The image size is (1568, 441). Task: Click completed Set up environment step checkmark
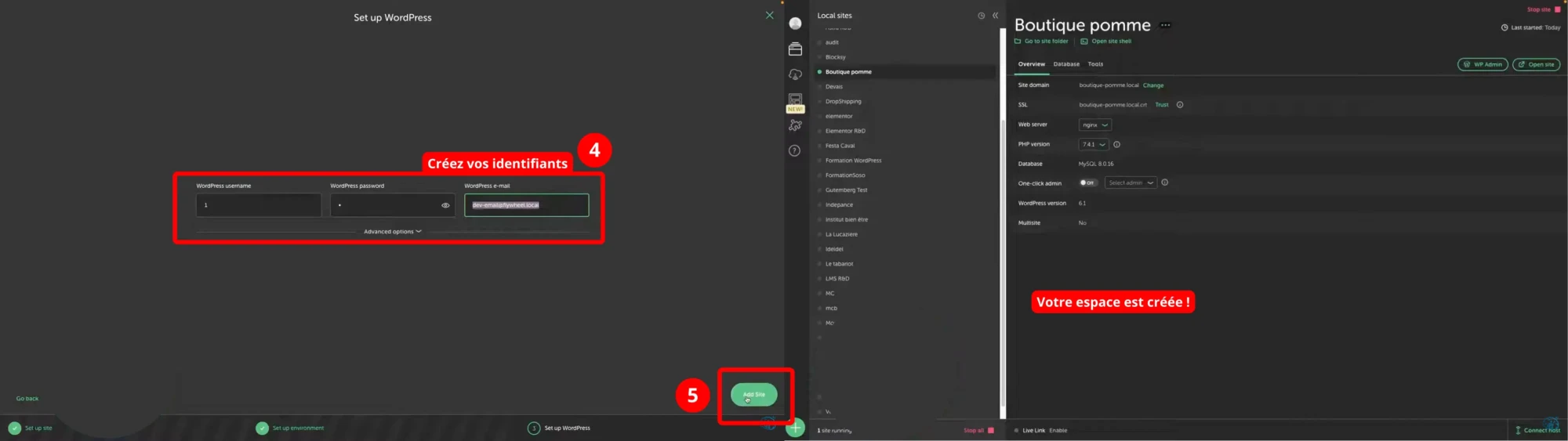[x=262, y=428]
